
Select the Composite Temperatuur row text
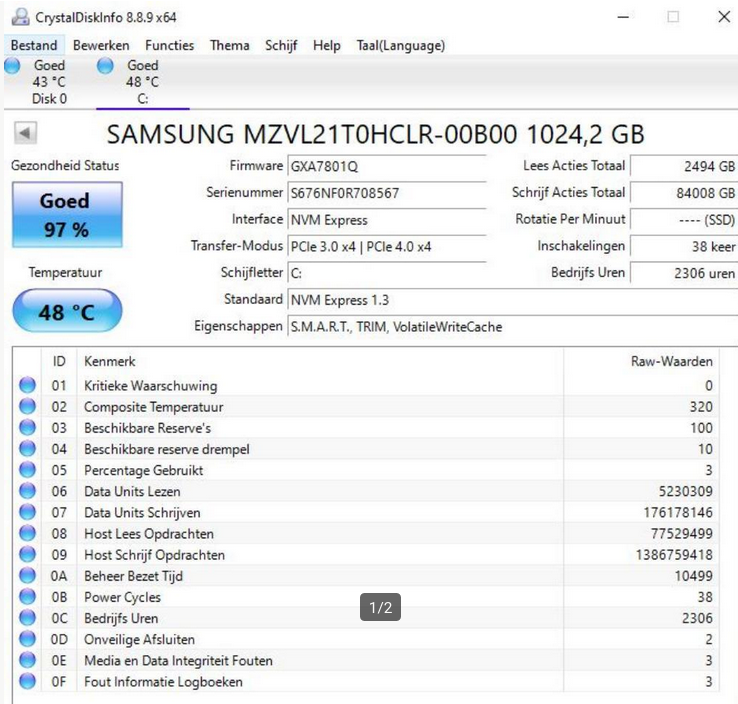point(153,407)
